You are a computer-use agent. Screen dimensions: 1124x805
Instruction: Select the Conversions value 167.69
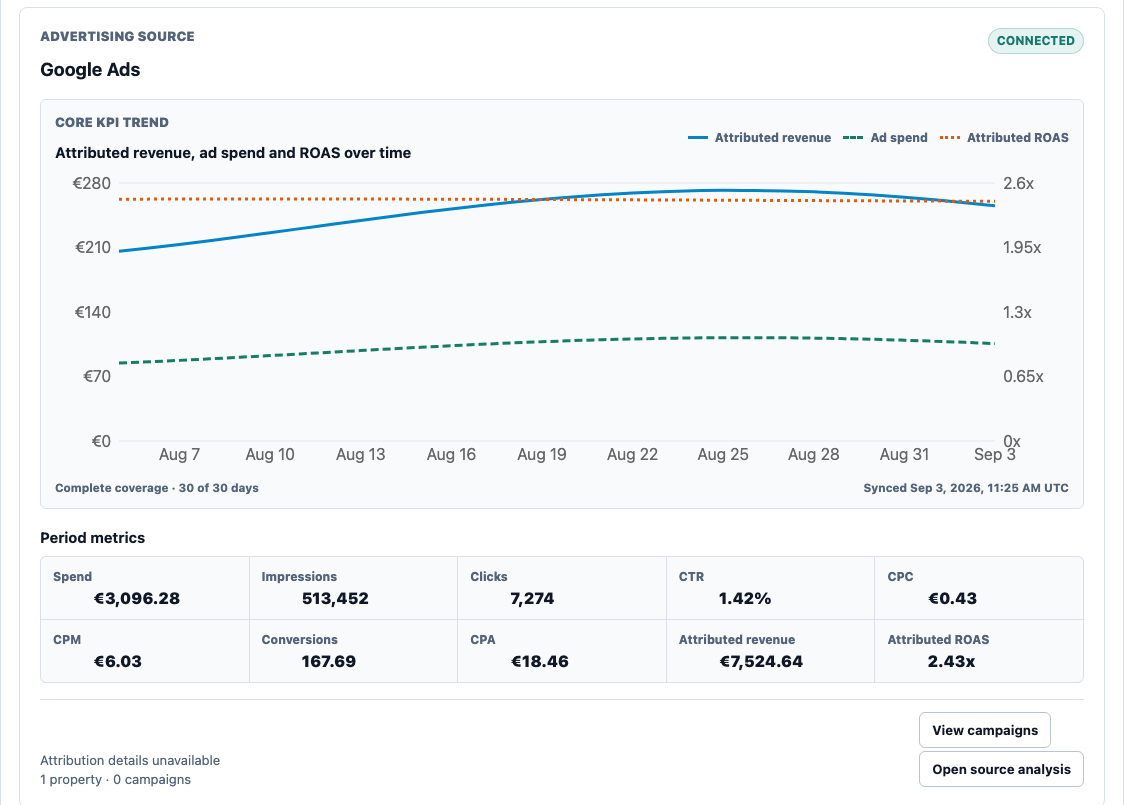328,662
